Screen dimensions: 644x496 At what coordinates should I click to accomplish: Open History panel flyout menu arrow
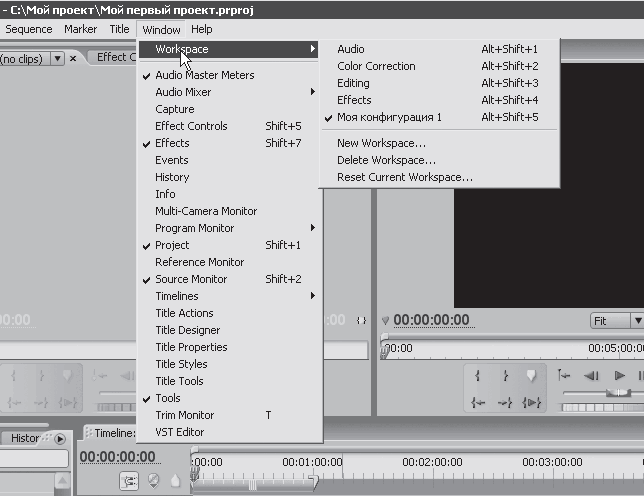point(60,438)
